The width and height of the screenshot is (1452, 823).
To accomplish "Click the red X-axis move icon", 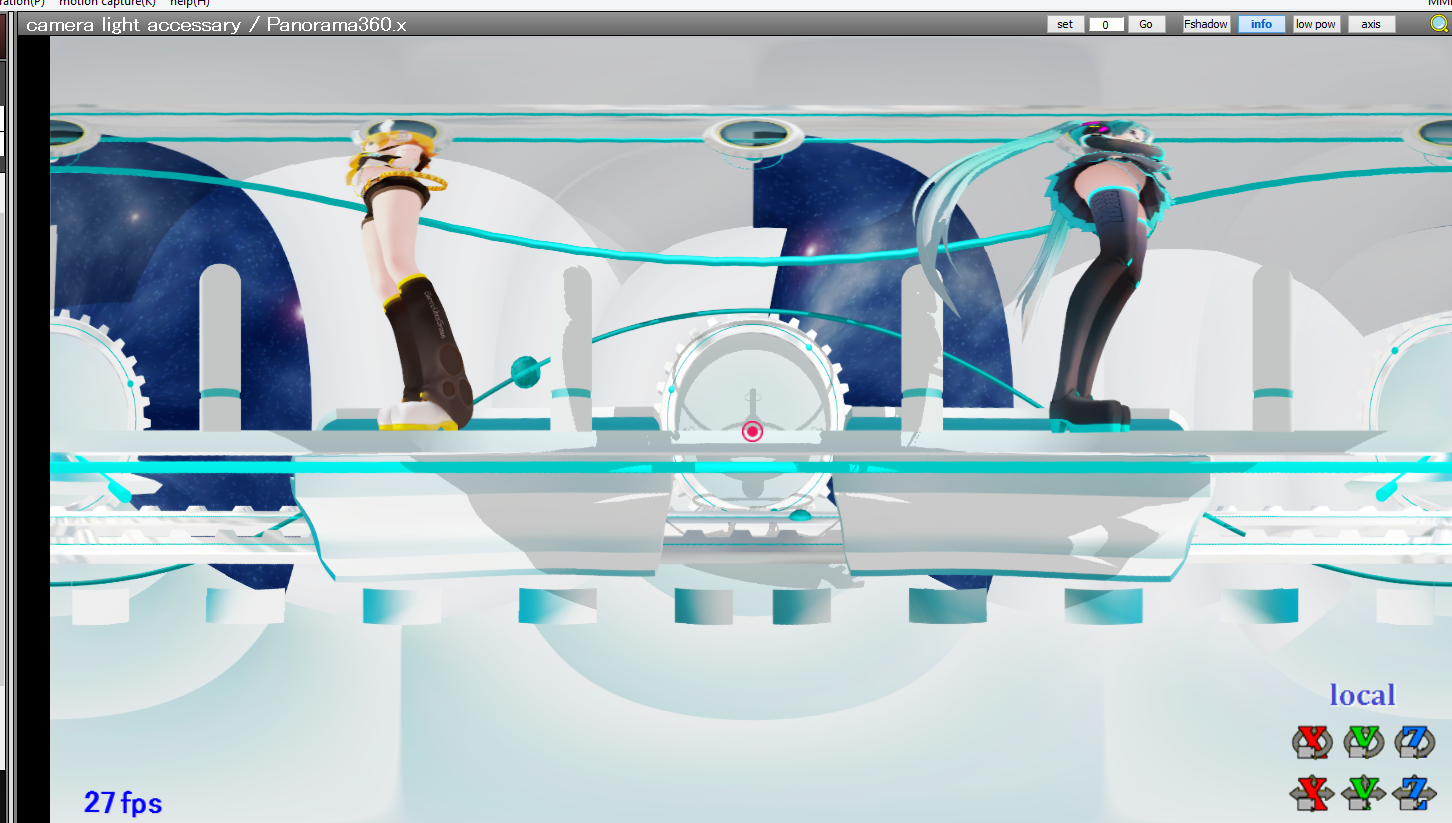I will (1311, 792).
